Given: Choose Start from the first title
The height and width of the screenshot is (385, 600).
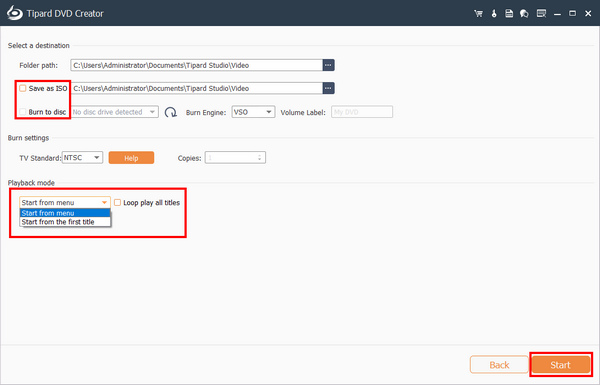Looking at the screenshot, I should pyautogui.click(x=65, y=222).
